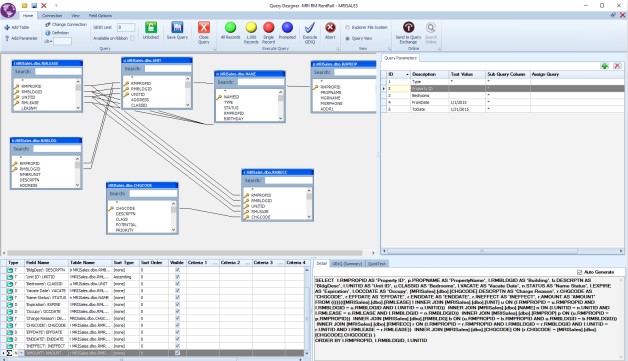
Task: Click the Sort Type column header
Action: pyautogui.click(x=125, y=263)
